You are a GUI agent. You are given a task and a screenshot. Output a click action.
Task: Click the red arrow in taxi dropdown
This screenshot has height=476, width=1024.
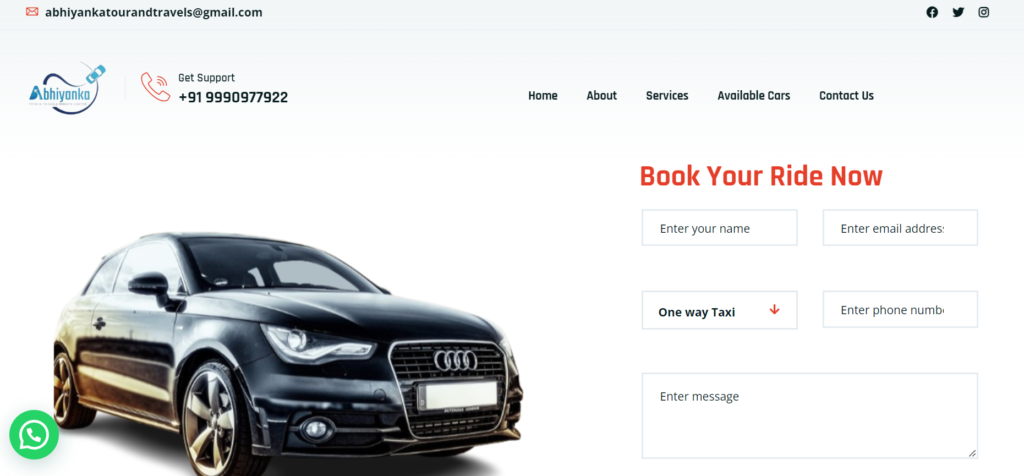(x=775, y=309)
